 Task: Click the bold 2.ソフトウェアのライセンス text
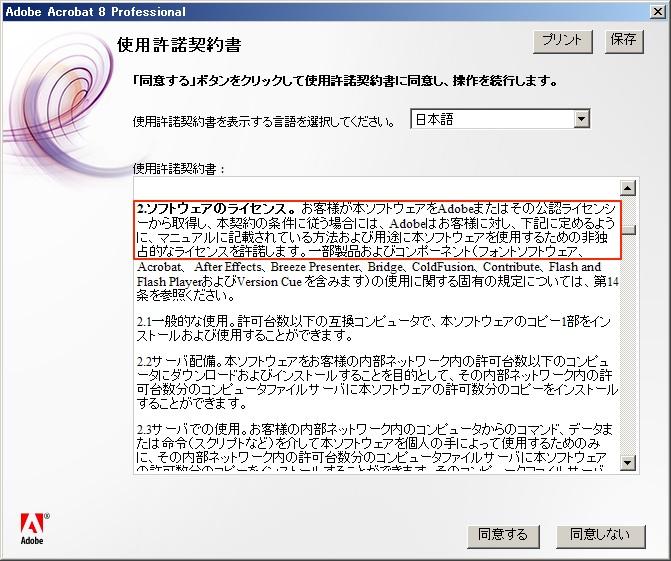[216, 209]
